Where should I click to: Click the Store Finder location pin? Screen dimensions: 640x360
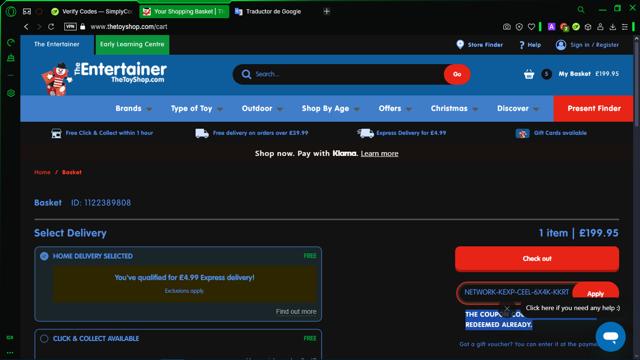(x=460, y=44)
